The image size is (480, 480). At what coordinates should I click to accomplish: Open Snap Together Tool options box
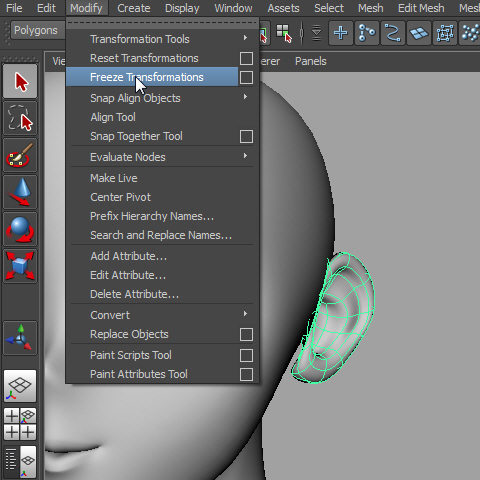point(246,136)
